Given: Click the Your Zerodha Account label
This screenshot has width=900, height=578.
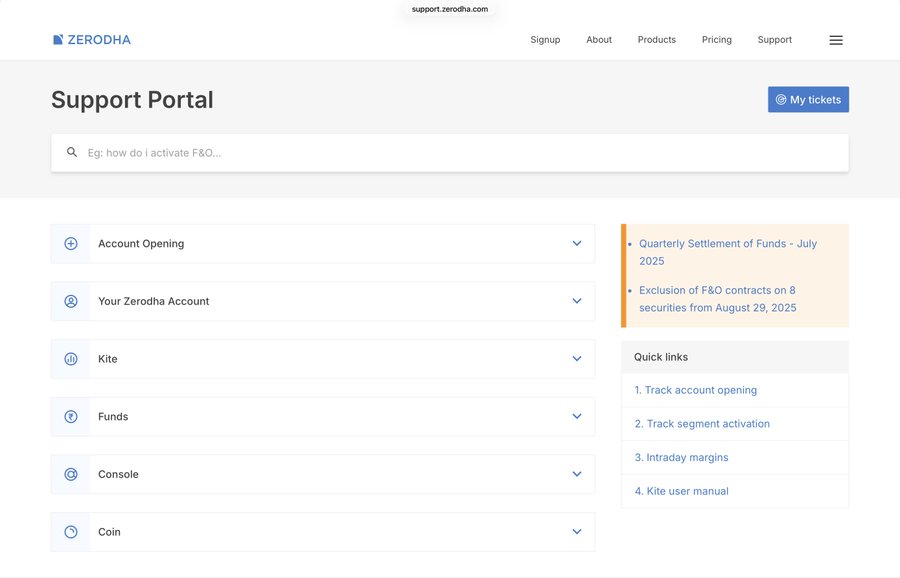Looking at the screenshot, I should click(153, 301).
